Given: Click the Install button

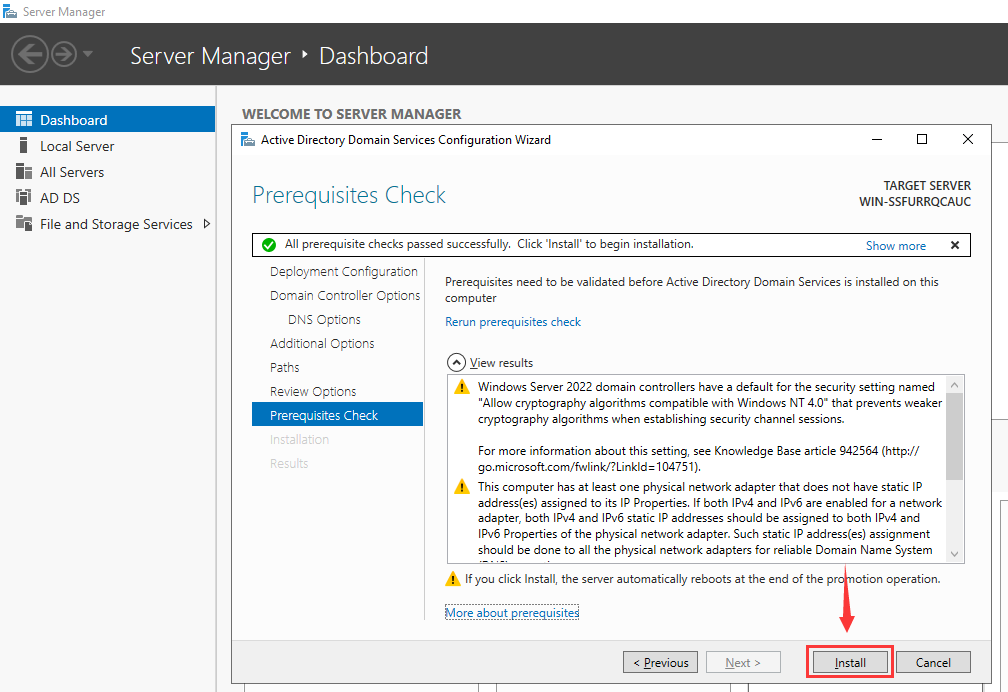Looking at the screenshot, I should (x=850, y=662).
